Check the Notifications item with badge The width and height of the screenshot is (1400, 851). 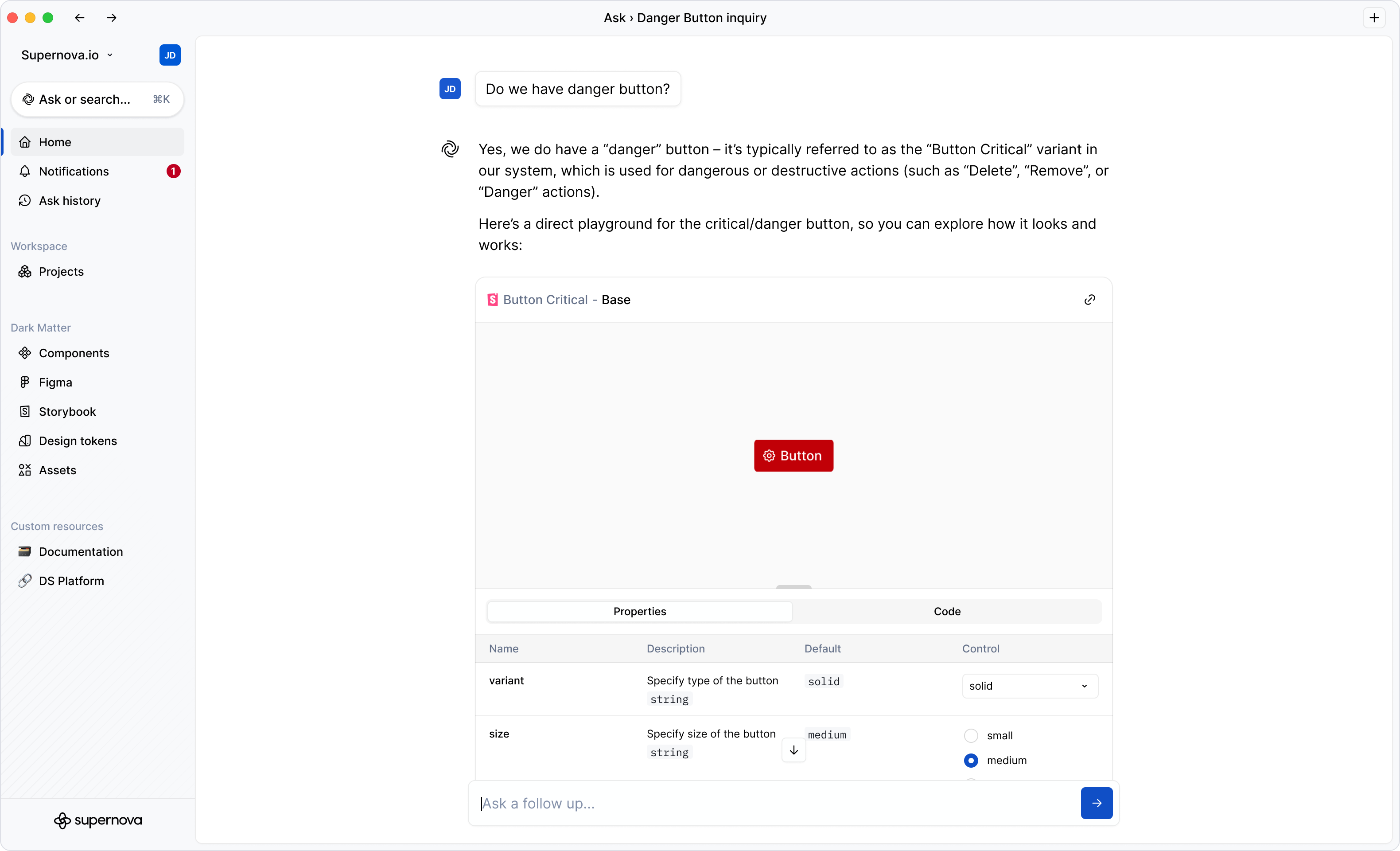pos(74,171)
